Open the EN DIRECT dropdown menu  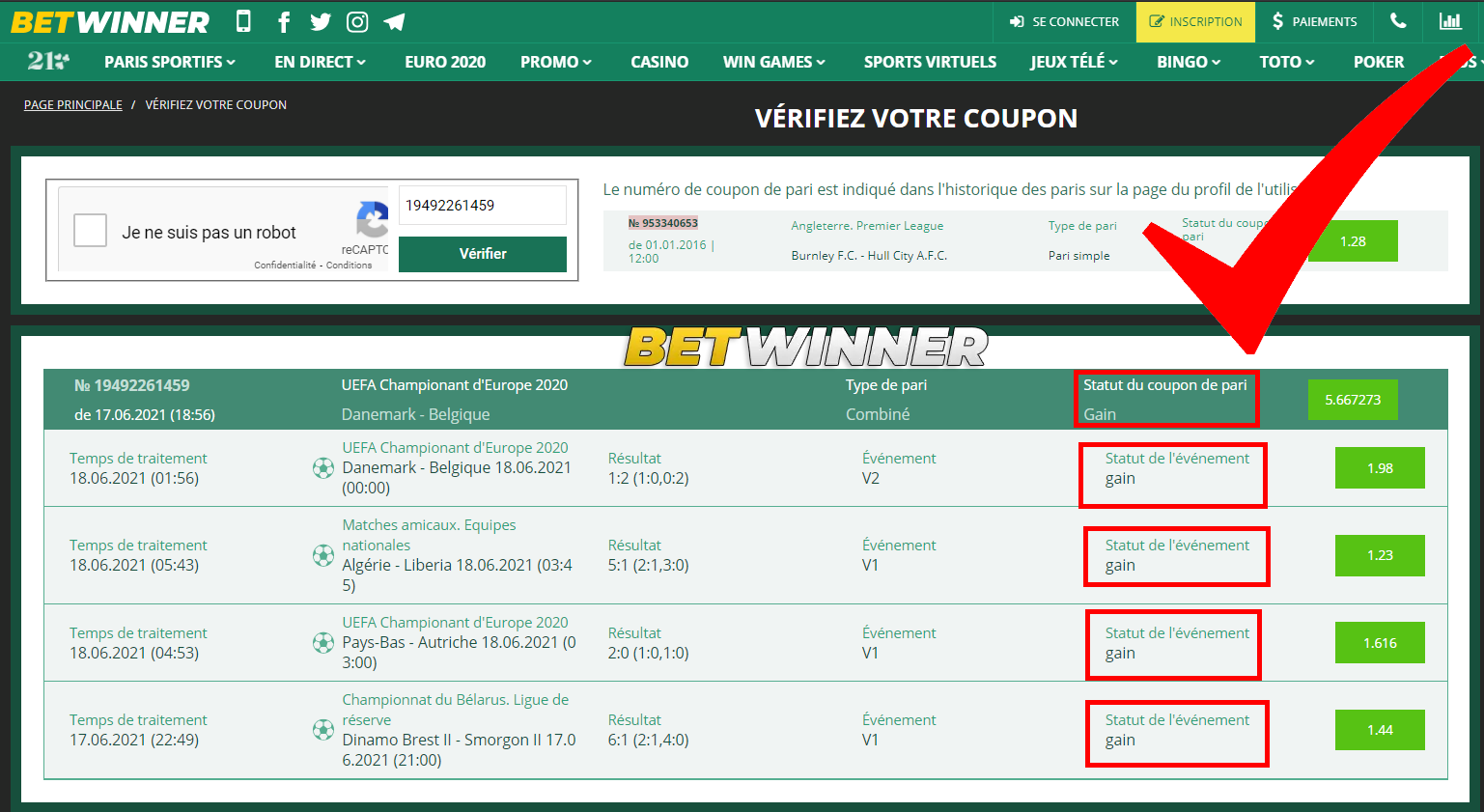click(319, 61)
